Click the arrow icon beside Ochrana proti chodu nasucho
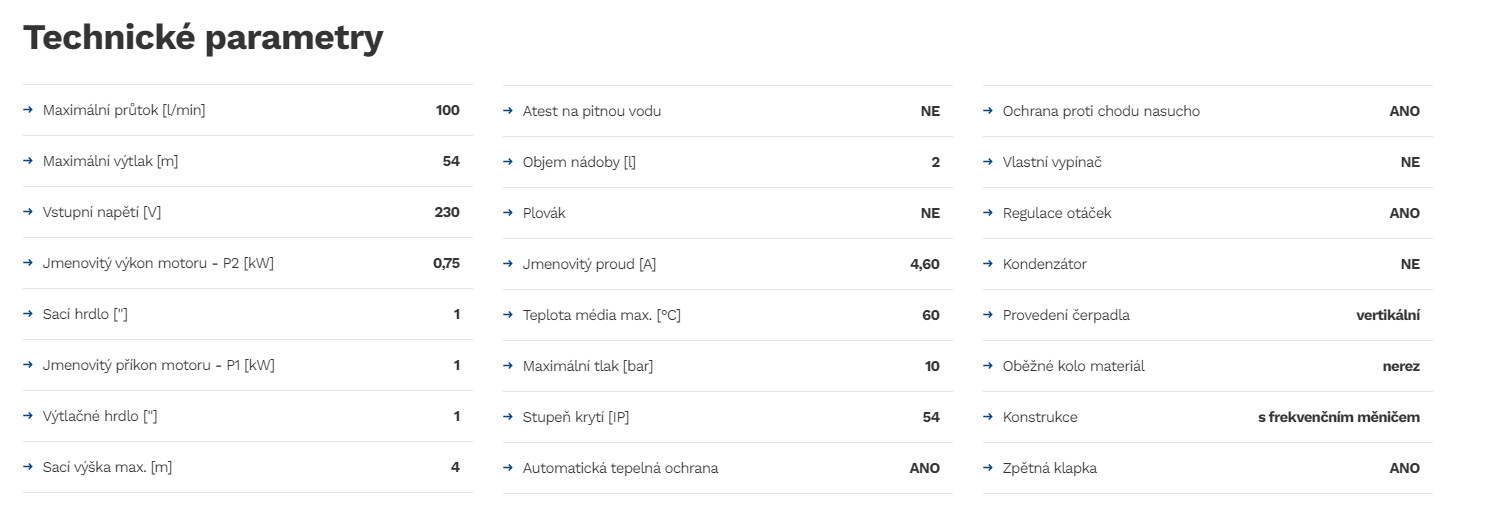 coord(988,111)
